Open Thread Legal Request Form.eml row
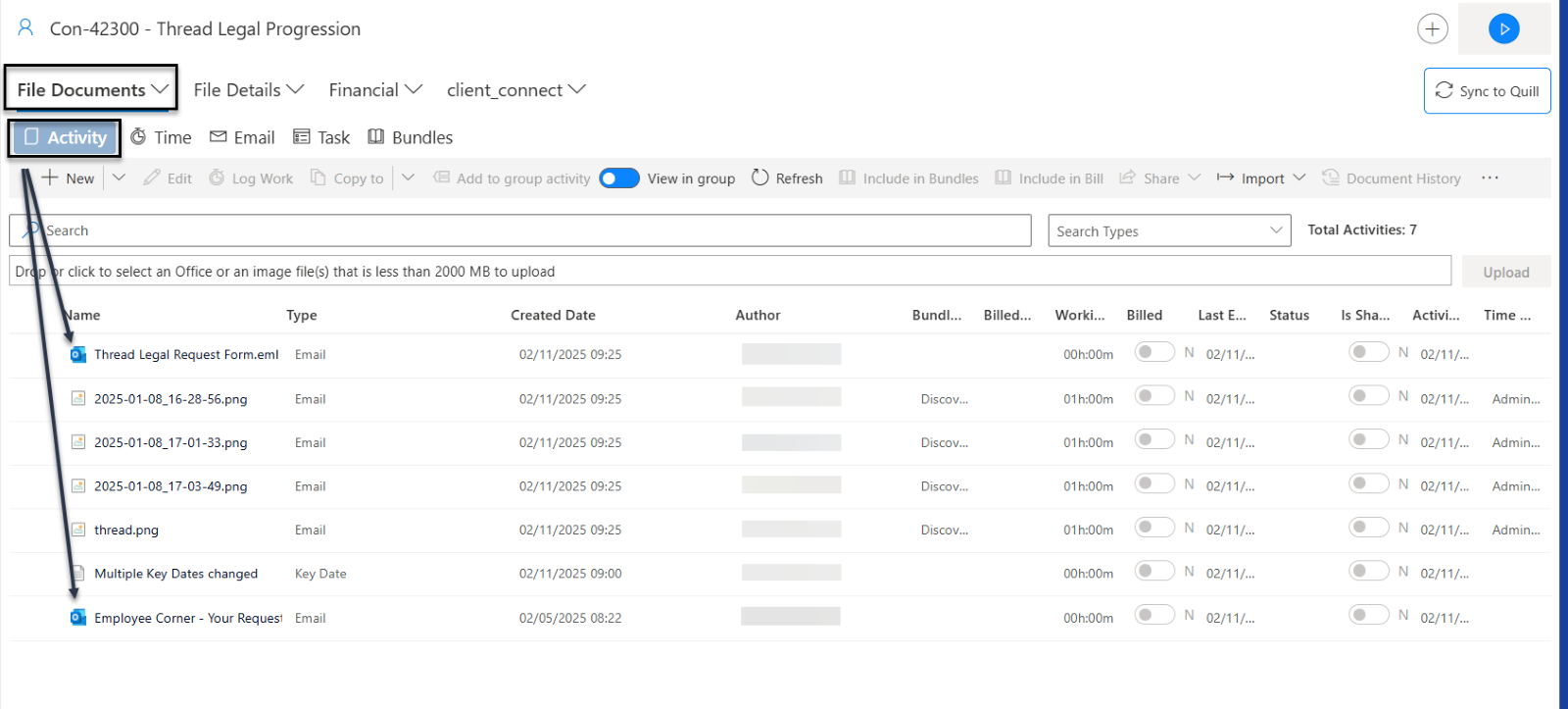1568x709 pixels. click(x=779, y=354)
